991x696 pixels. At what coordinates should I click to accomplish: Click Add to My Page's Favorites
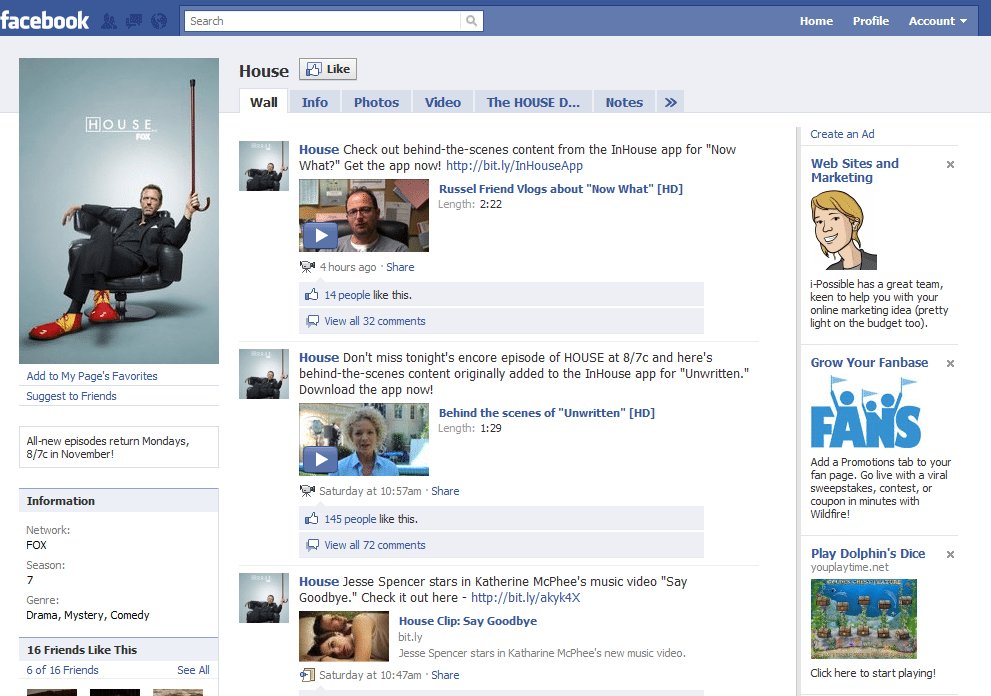click(92, 376)
